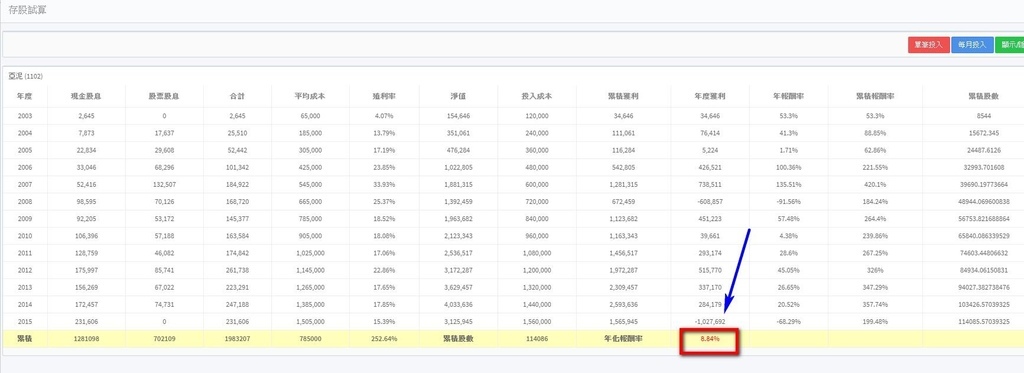Click the 投入成本 column header
Image resolution: width=1024 pixels, height=373 pixels.
tap(537, 96)
